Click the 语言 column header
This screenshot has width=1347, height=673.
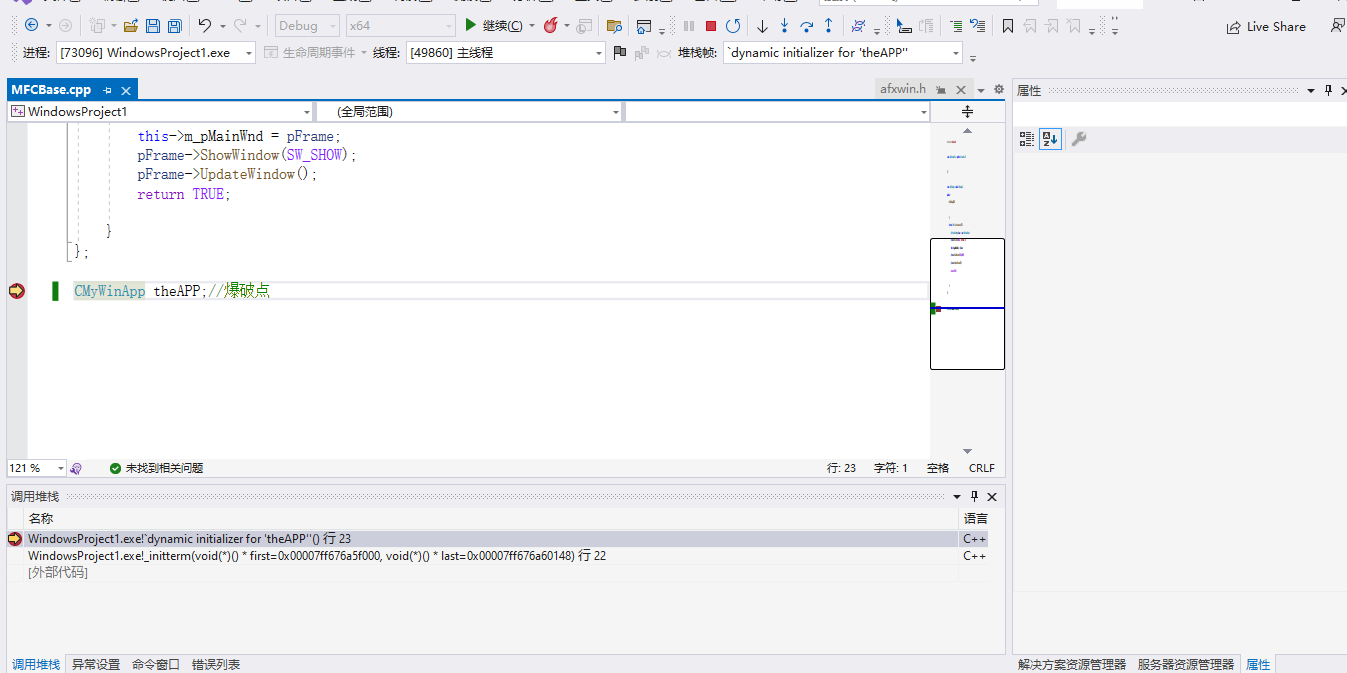(975, 518)
